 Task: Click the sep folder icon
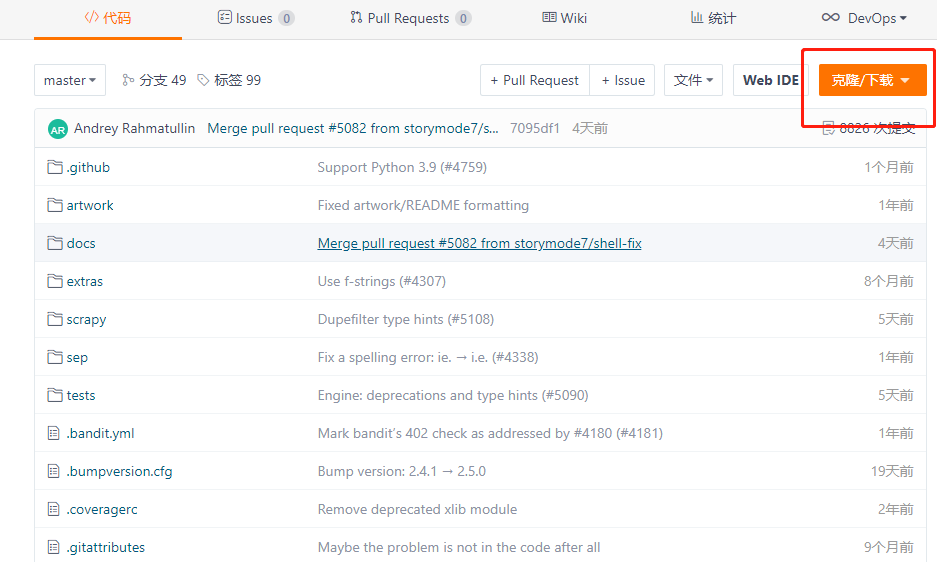click(x=55, y=357)
